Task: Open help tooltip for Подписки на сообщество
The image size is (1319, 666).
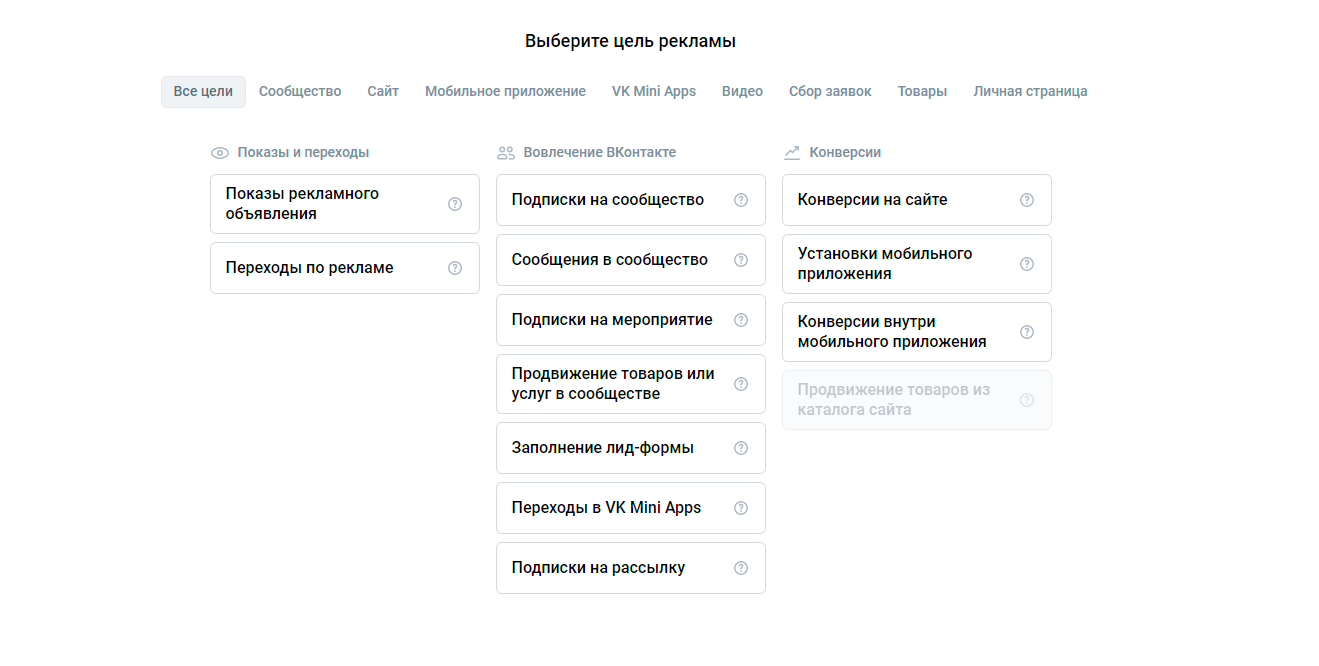Action: tap(741, 200)
